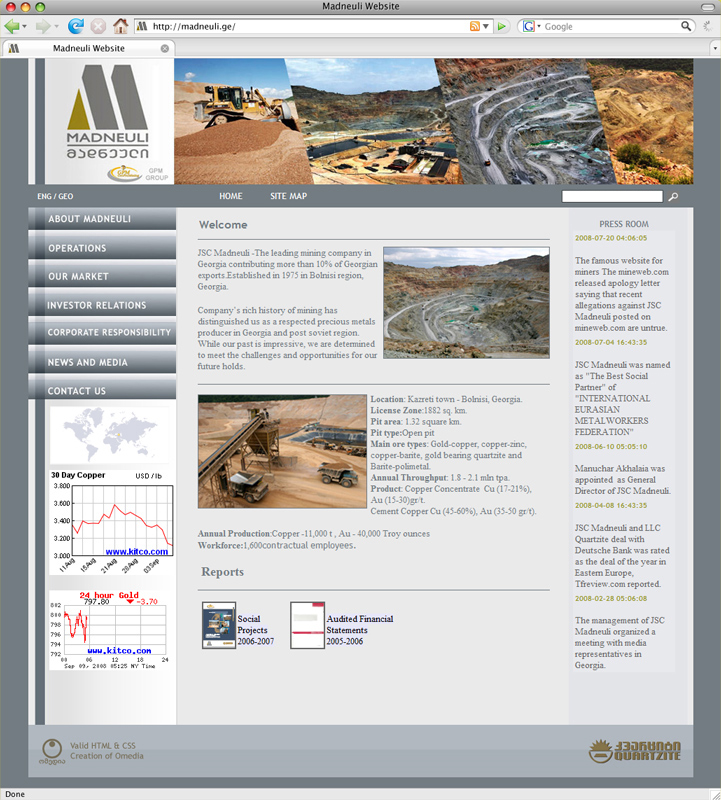
Task: Click the site search magnifier icon
Action: click(x=673, y=196)
